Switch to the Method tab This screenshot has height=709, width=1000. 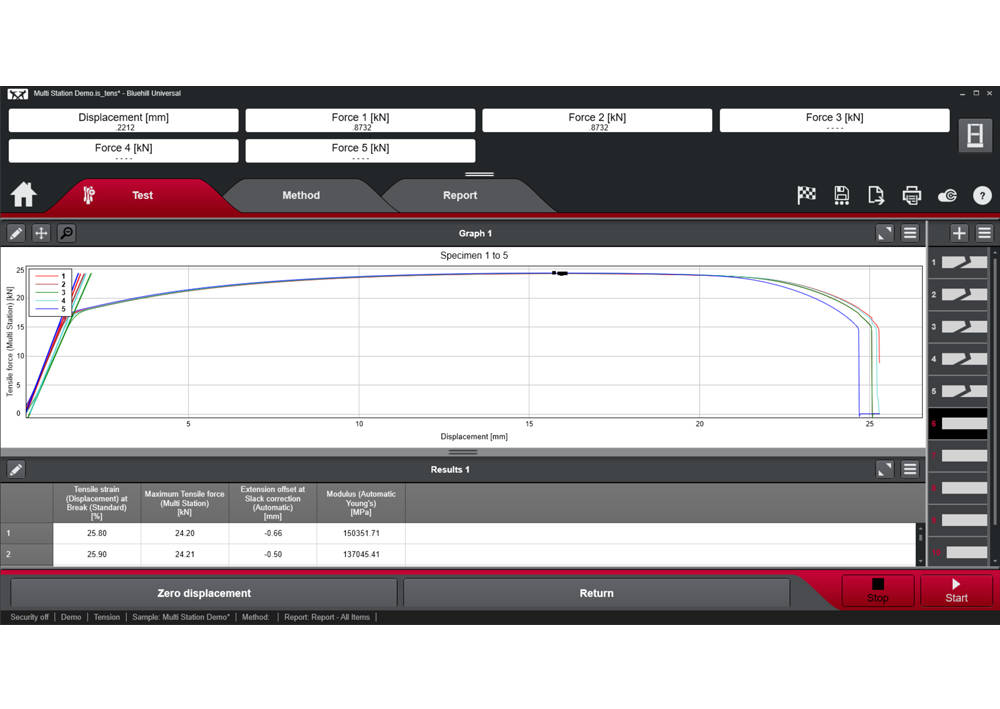coord(300,195)
